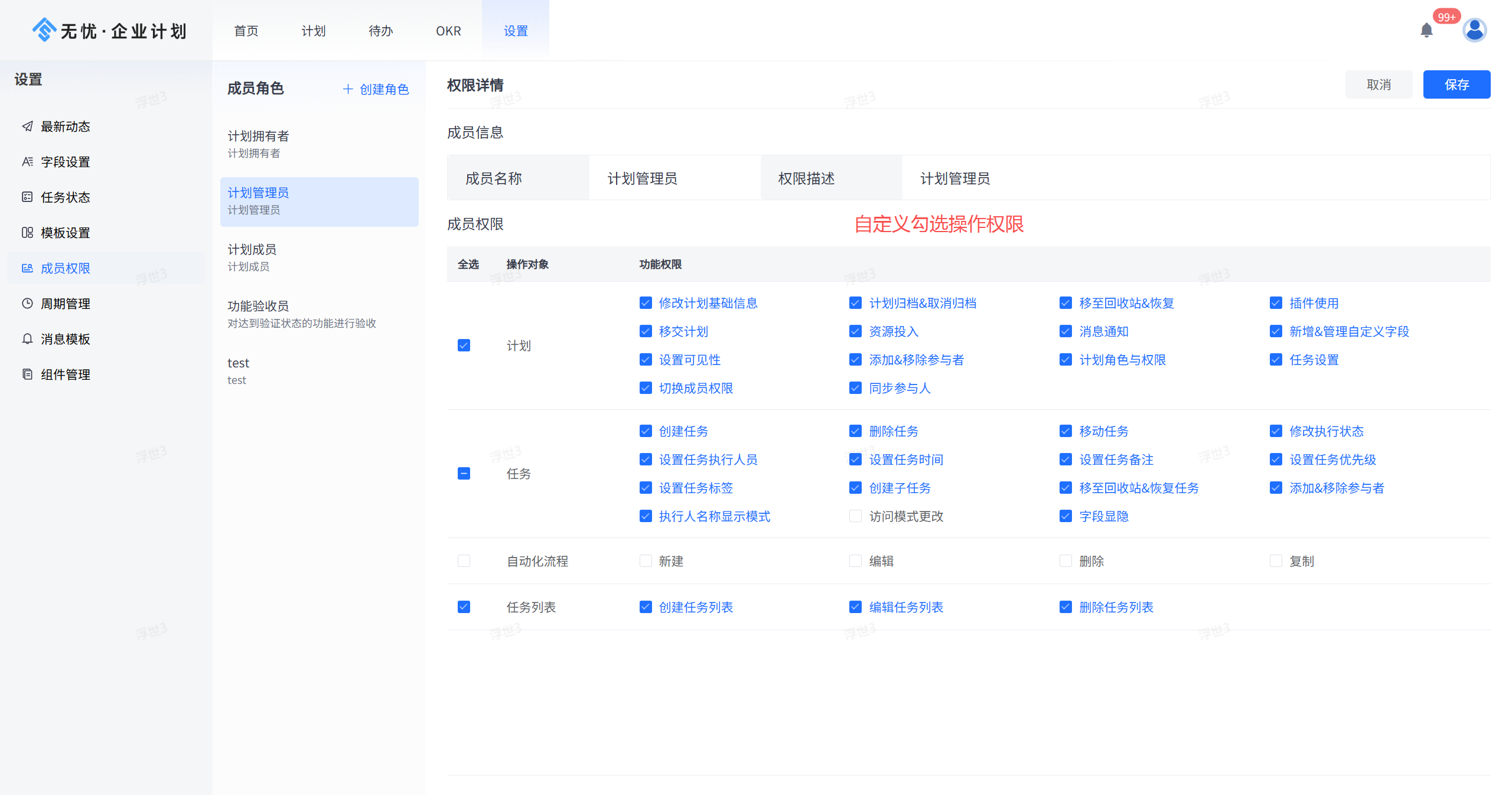Image resolution: width=1512 pixels, height=795 pixels.
Task: Open the 待办 top navigation tab
Action: coord(381,31)
